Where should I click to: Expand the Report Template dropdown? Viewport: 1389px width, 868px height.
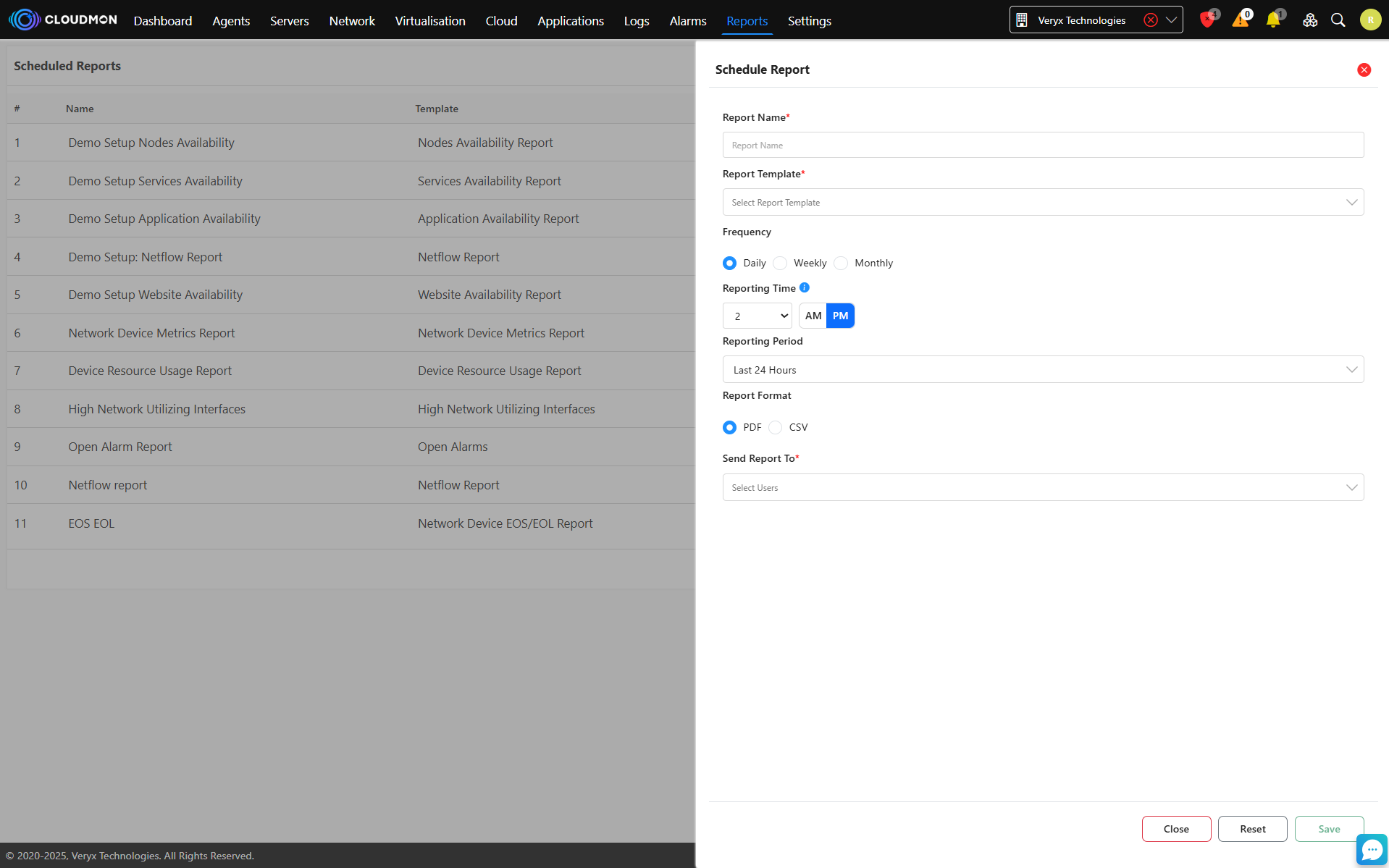pyautogui.click(x=1043, y=203)
